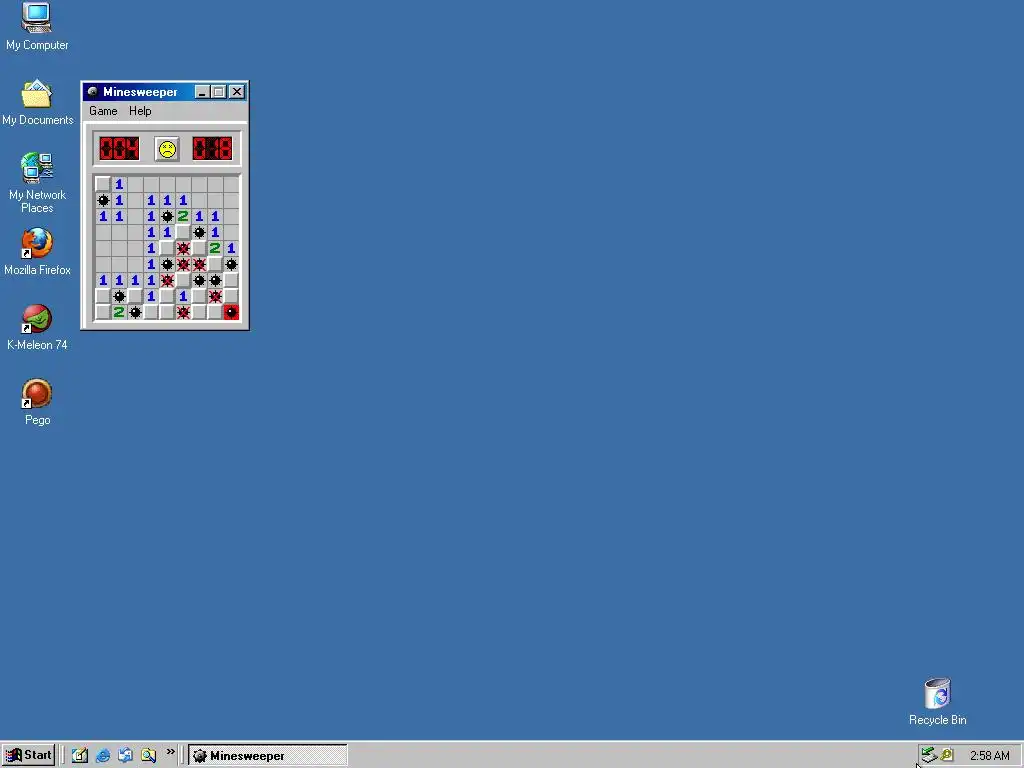This screenshot has height=768, width=1024.
Task: Select the Mozilla Firefox desktop shortcut
Action: pyautogui.click(x=37, y=252)
